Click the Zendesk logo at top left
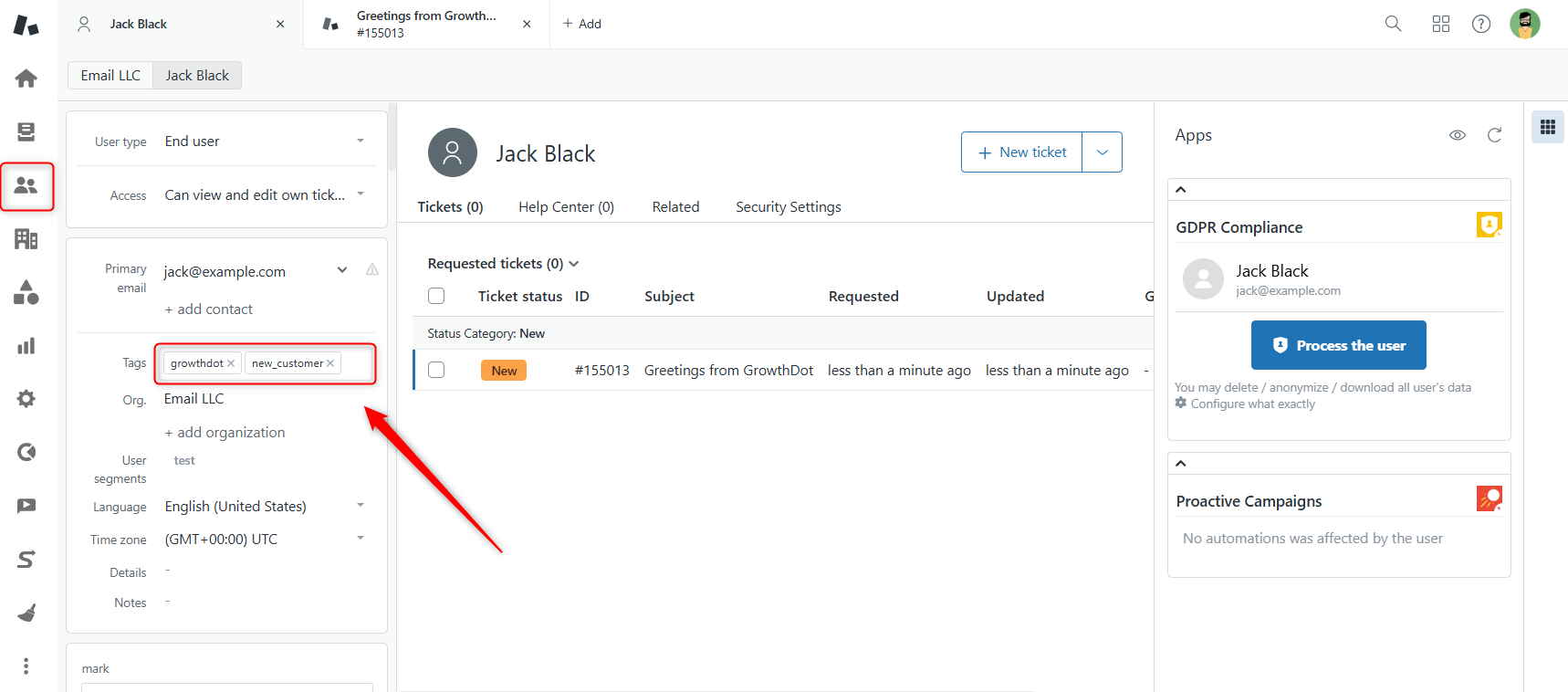This screenshot has height=692, width=1568. click(26, 25)
